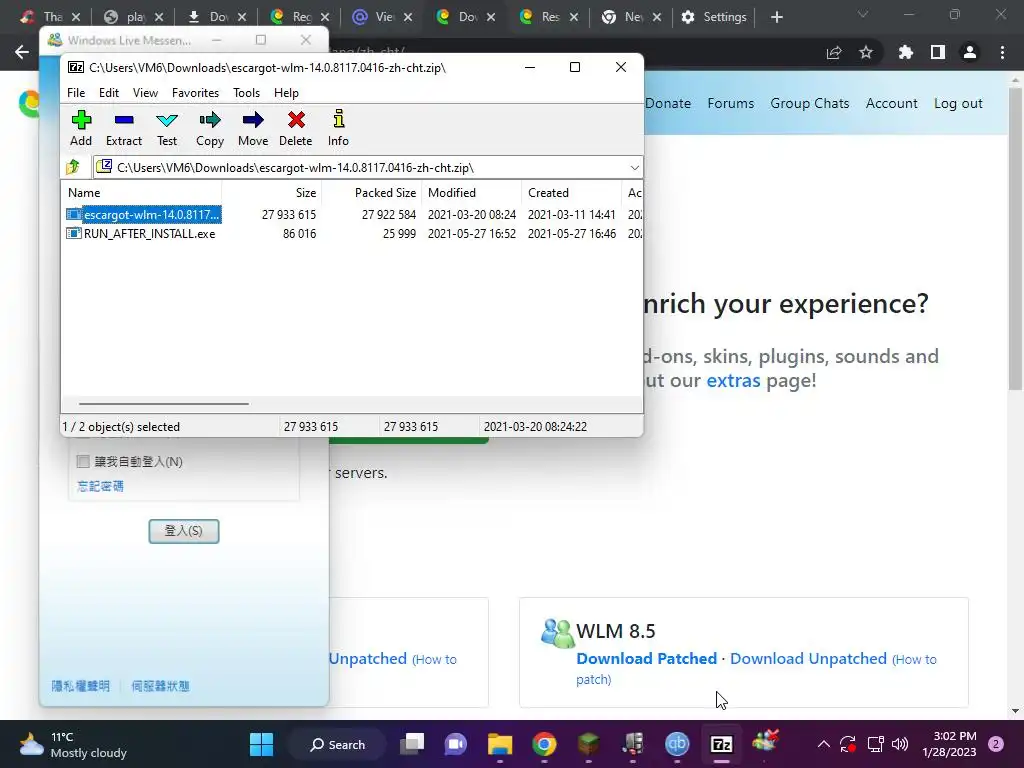Open the Donate link on the webpage
Image resolution: width=1024 pixels, height=768 pixels.
pyautogui.click(x=667, y=103)
